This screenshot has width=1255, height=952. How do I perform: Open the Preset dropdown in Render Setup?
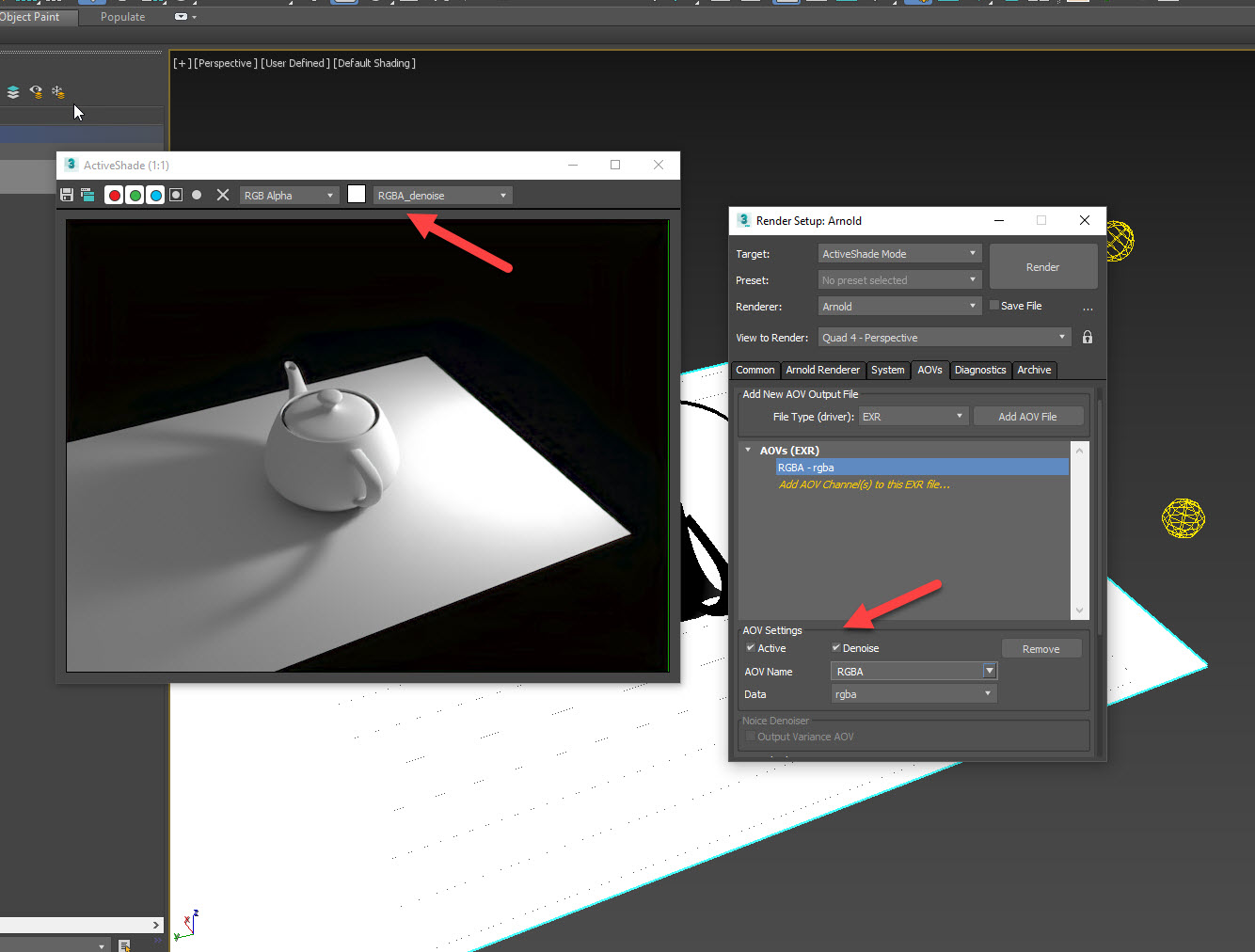[899, 280]
